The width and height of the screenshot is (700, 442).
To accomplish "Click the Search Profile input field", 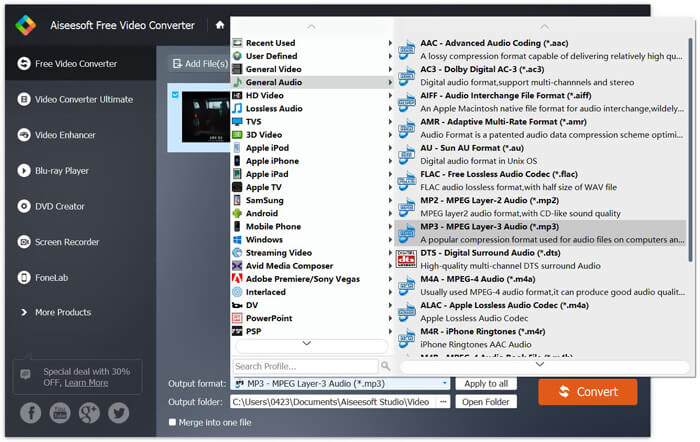I will 305,367.
